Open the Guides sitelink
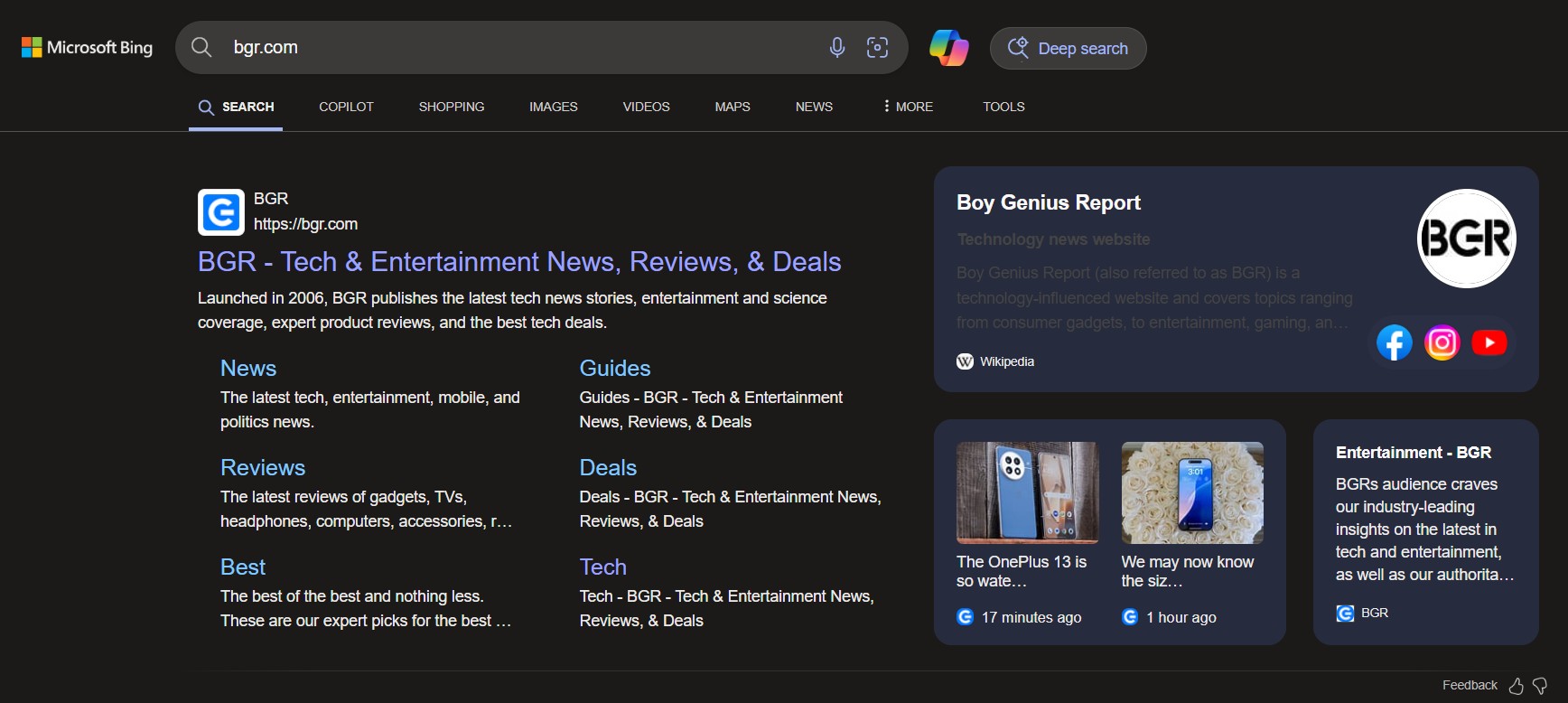Image resolution: width=1568 pixels, height=703 pixels. click(x=615, y=368)
